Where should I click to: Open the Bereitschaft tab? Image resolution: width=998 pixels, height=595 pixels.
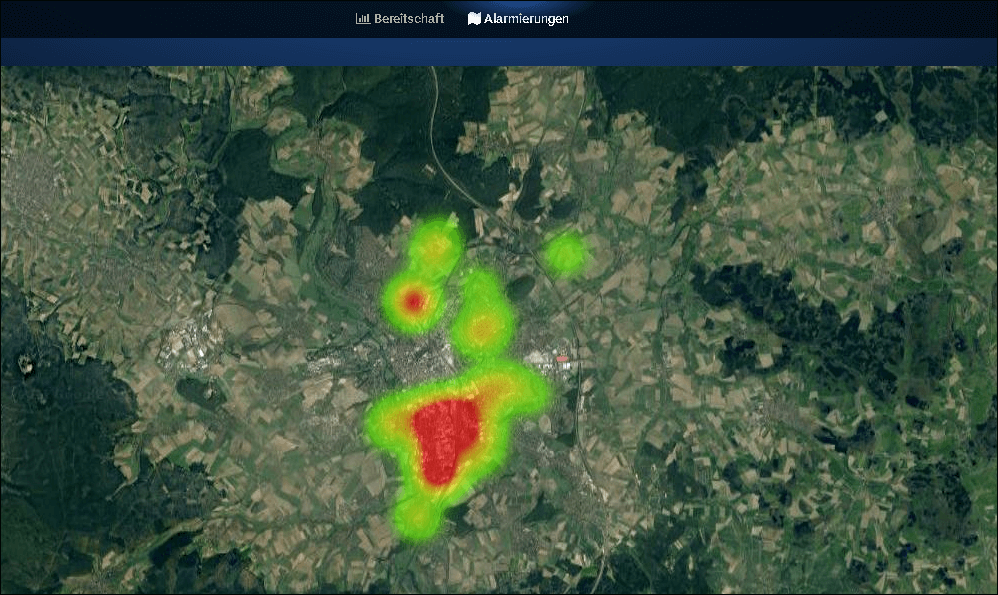point(400,18)
